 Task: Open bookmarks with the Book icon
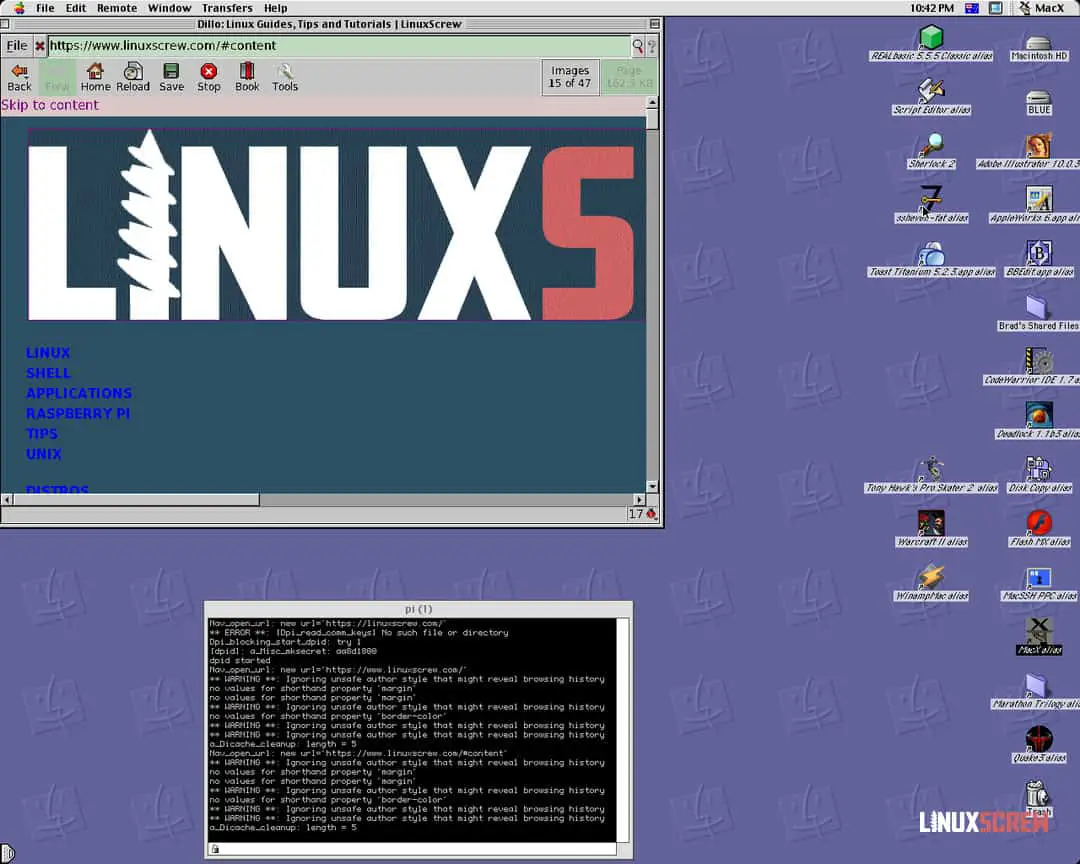pyautogui.click(x=247, y=77)
